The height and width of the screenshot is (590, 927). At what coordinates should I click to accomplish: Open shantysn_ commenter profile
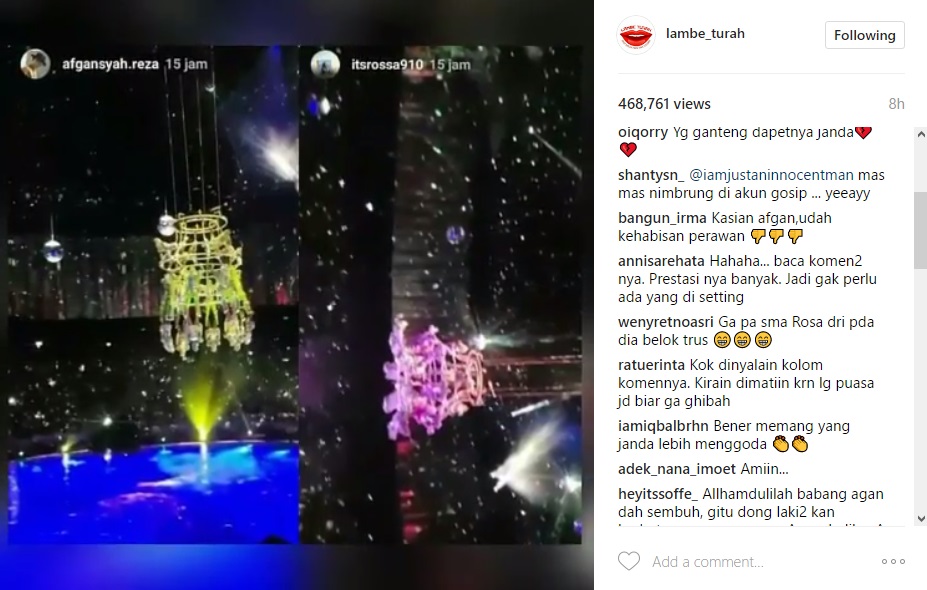pos(651,175)
